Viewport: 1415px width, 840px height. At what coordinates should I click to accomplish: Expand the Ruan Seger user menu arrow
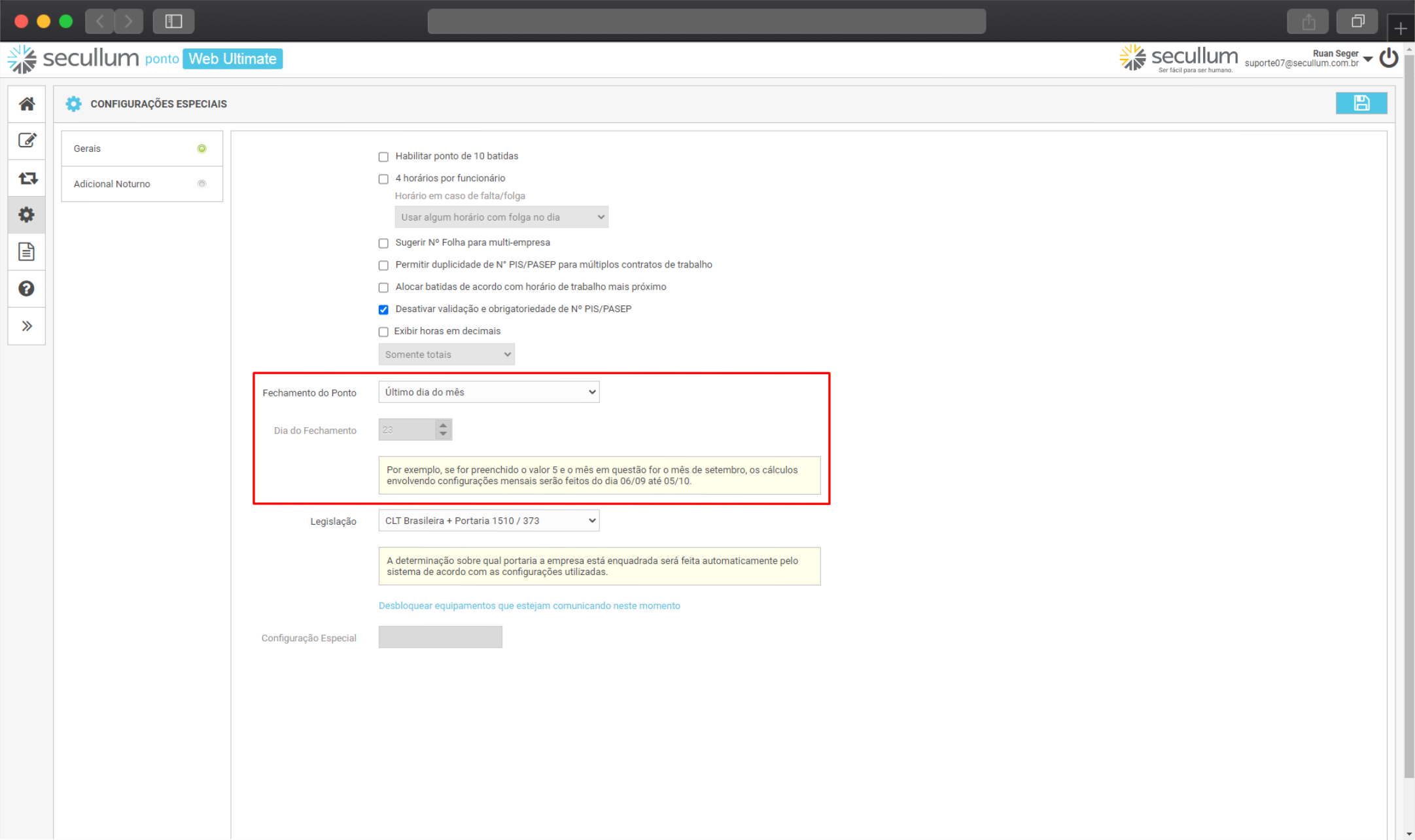click(1368, 60)
